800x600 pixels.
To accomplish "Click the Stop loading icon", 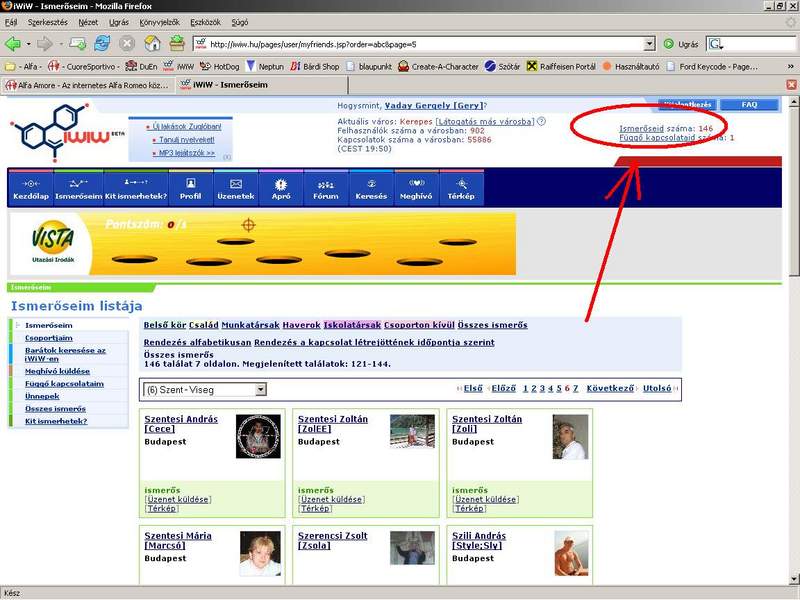I will coord(127,44).
